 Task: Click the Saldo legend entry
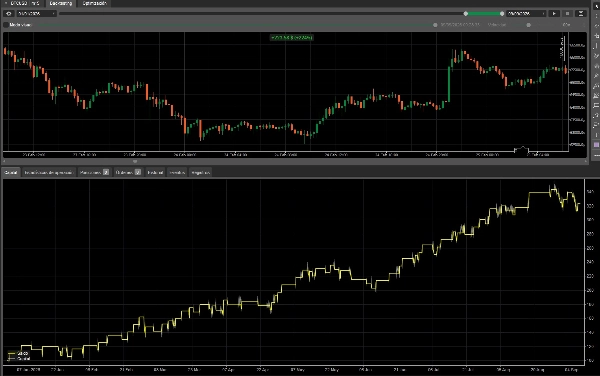(19, 353)
